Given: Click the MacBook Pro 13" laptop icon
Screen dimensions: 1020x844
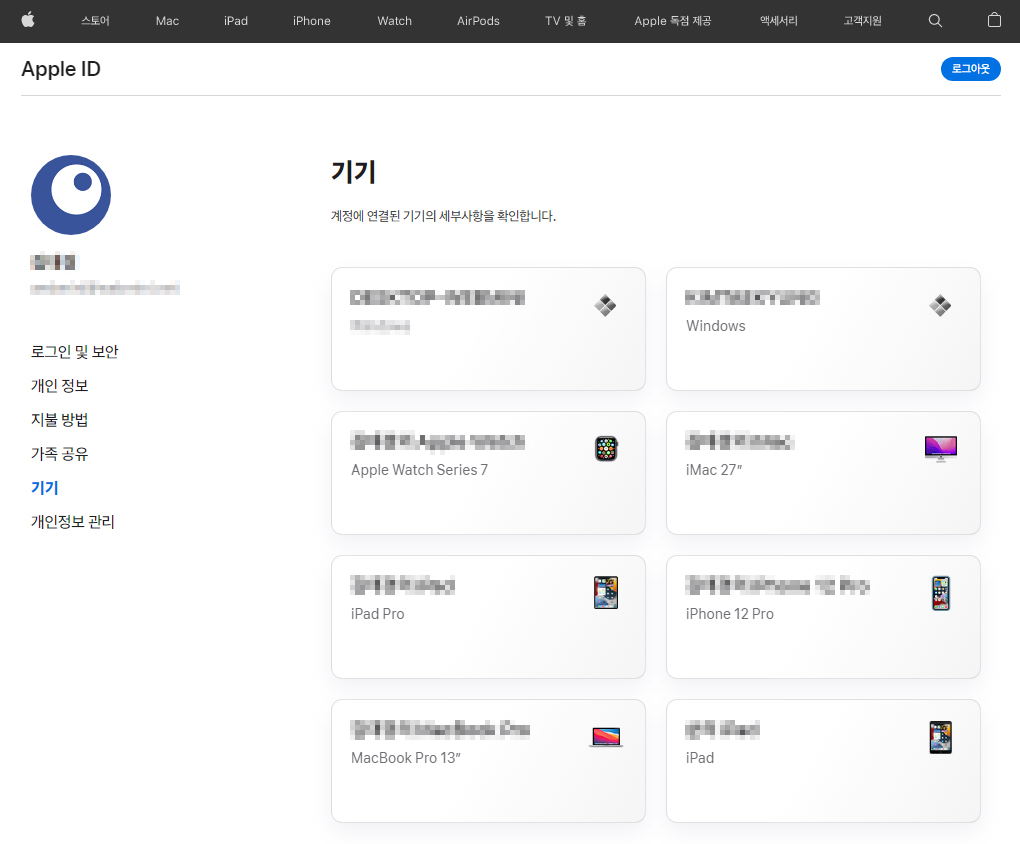Looking at the screenshot, I should [606, 737].
